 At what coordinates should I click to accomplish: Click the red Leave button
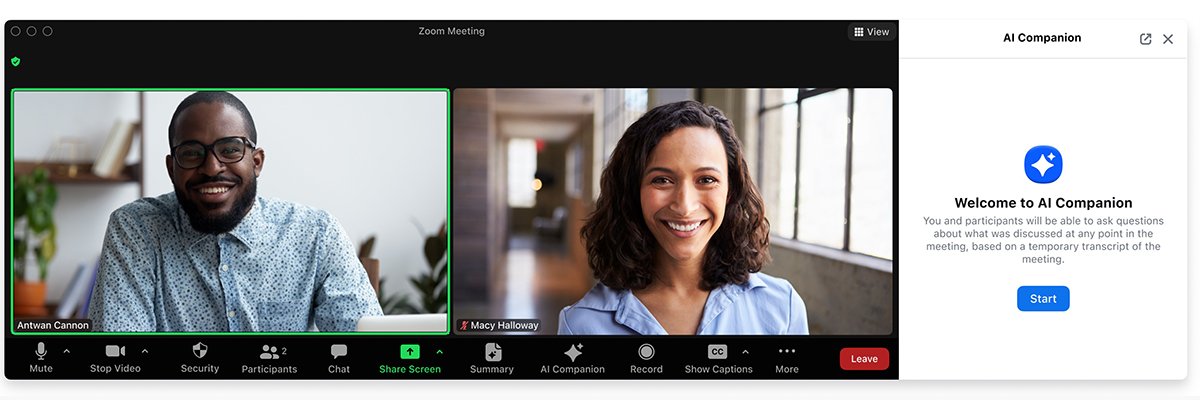pos(864,359)
